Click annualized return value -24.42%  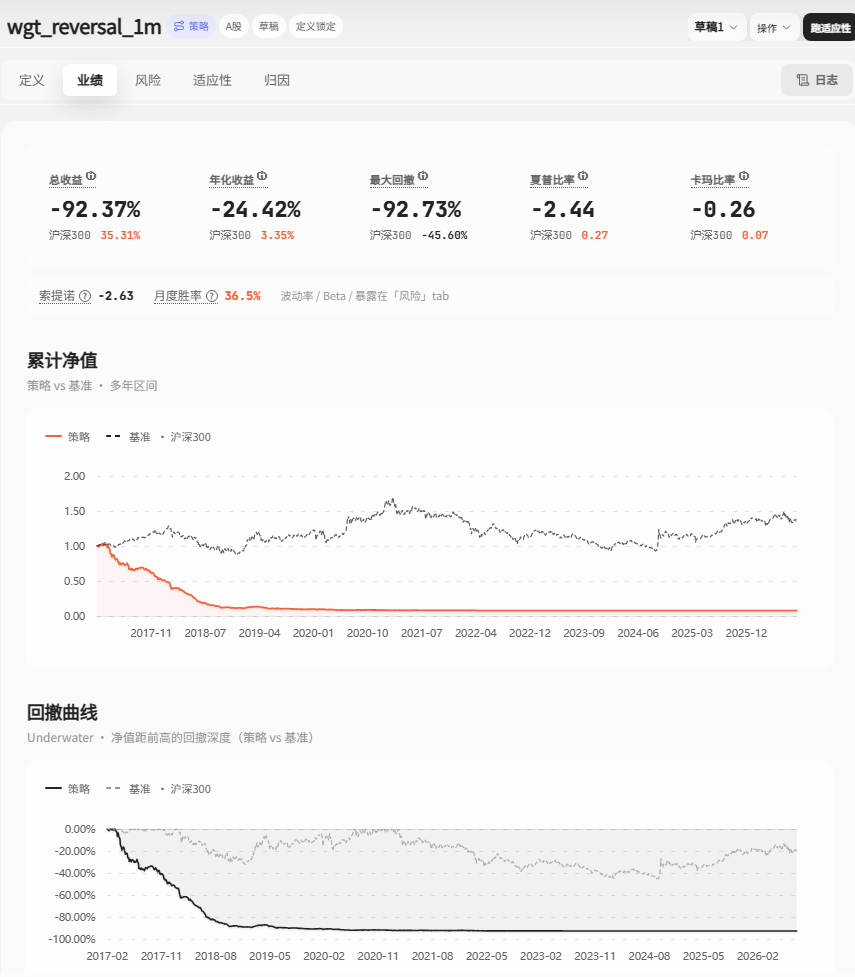tap(256, 209)
